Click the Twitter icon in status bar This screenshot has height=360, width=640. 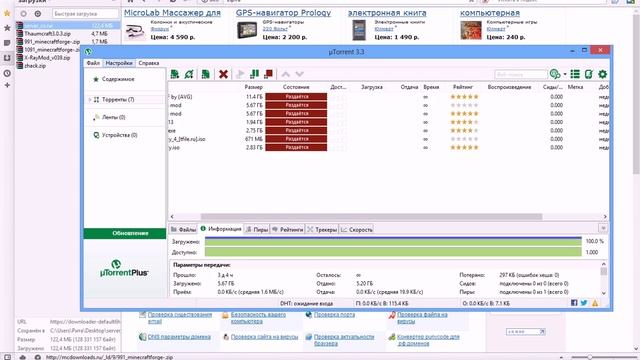(584, 303)
